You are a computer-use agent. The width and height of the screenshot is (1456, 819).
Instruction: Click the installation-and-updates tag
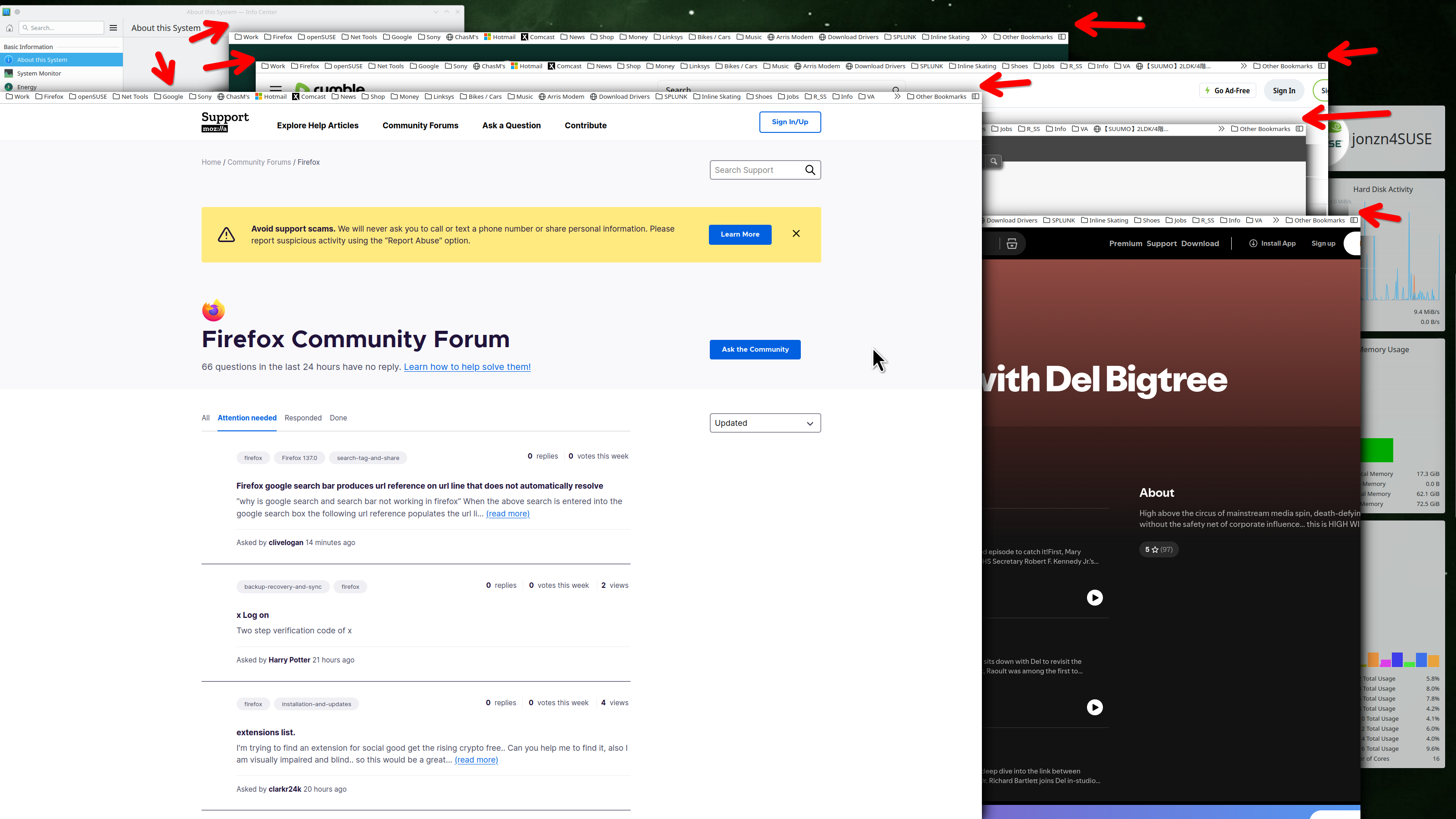(316, 704)
